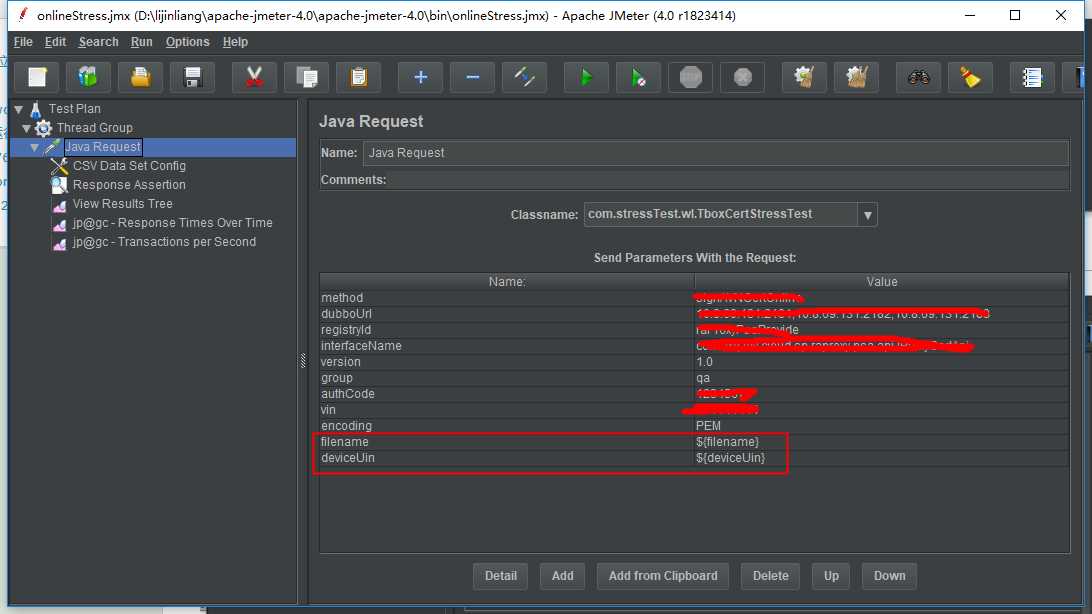The width and height of the screenshot is (1092, 614).
Task: Click the Clear results broom icon
Action: pyautogui.click(x=804, y=77)
